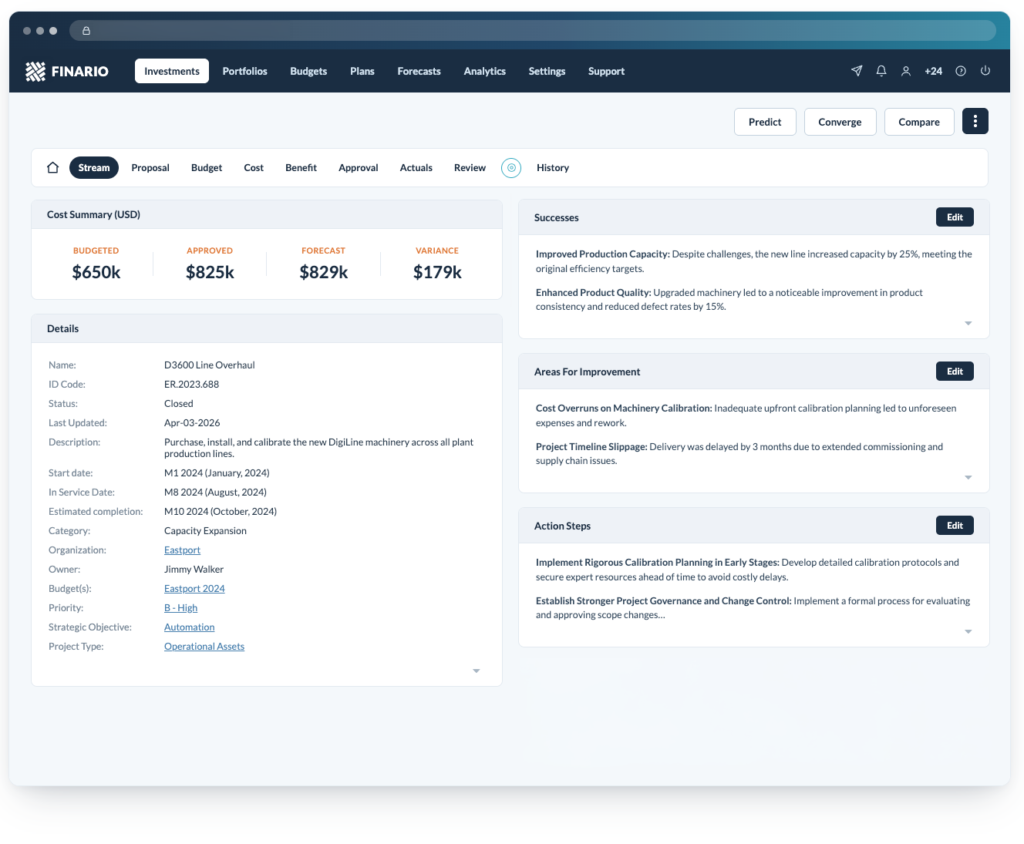The width and height of the screenshot is (1024, 844).
Task: Open the Budgets menu
Action: (x=308, y=71)
